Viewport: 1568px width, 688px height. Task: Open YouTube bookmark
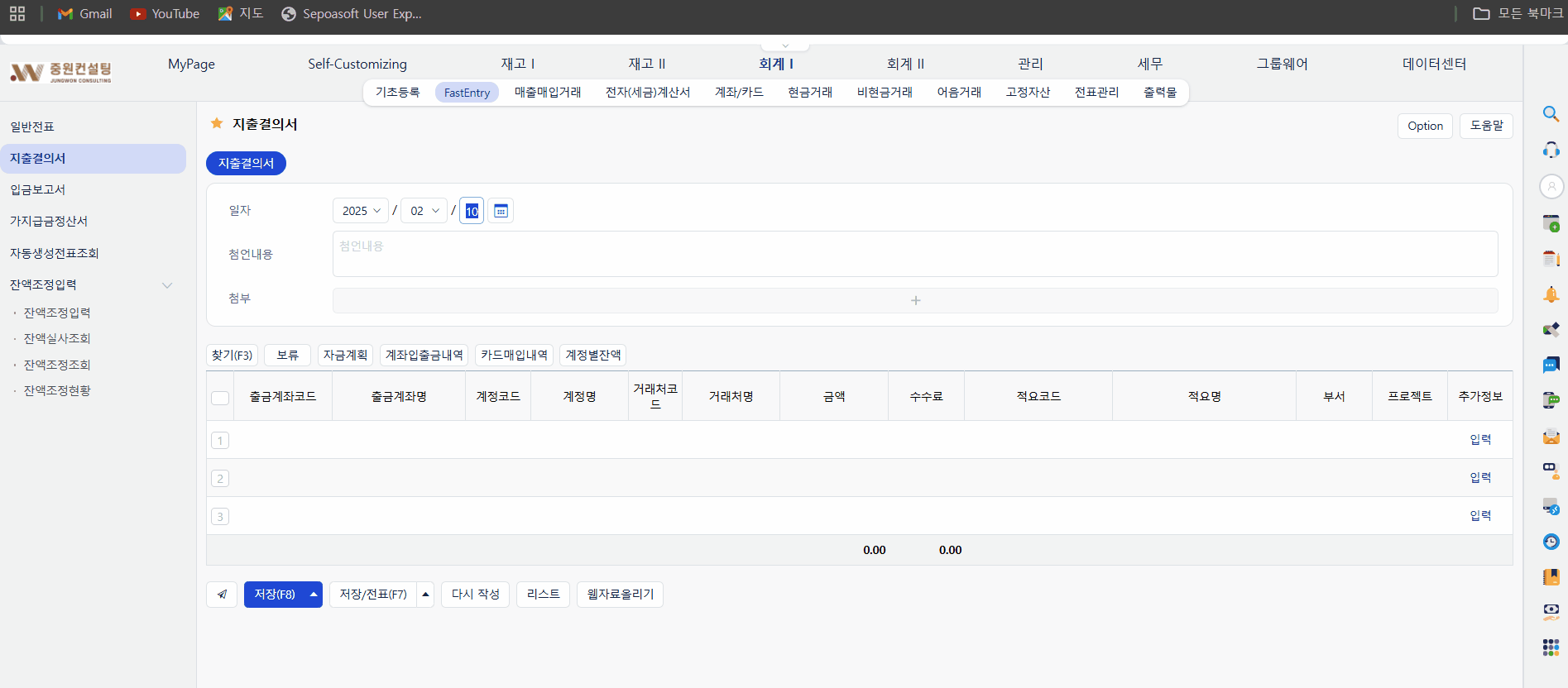[x=165, y=13]
